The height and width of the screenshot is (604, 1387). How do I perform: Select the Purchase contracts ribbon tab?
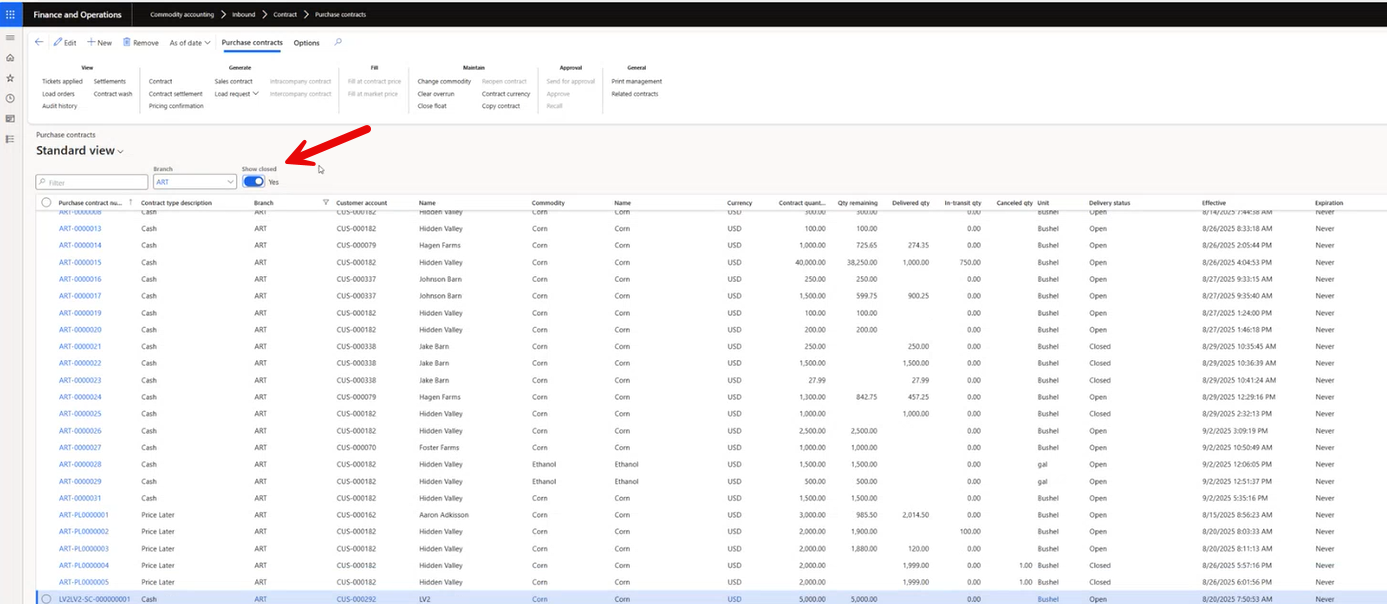pyautogui.click(x=252, y=43)
